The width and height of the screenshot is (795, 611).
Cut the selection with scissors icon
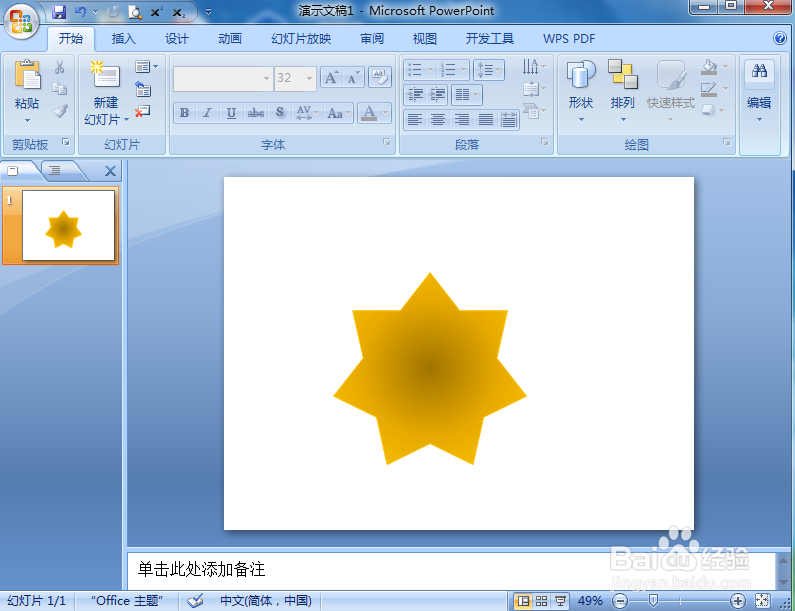coord(60,67)
